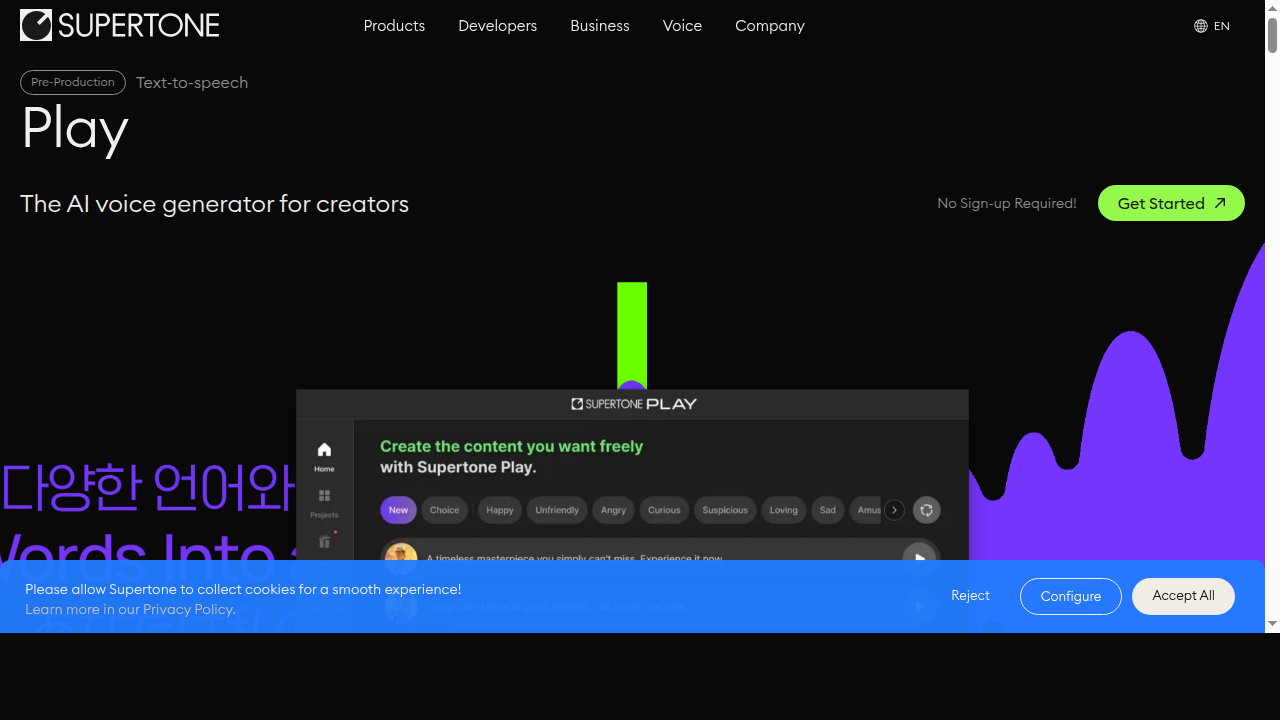Image resolution: width=1280 pixels, height=720 pixels.
Task: Open the Business menu item
Action: pyautogui.click(x=600, y=26)
